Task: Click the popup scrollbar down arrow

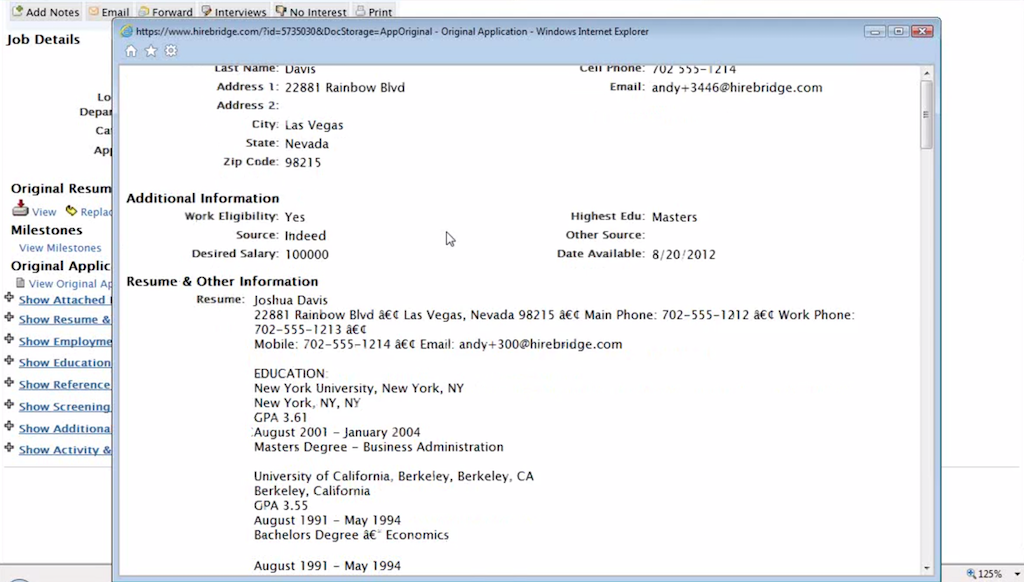Action: pyautogui.click(x=927, y=568)
